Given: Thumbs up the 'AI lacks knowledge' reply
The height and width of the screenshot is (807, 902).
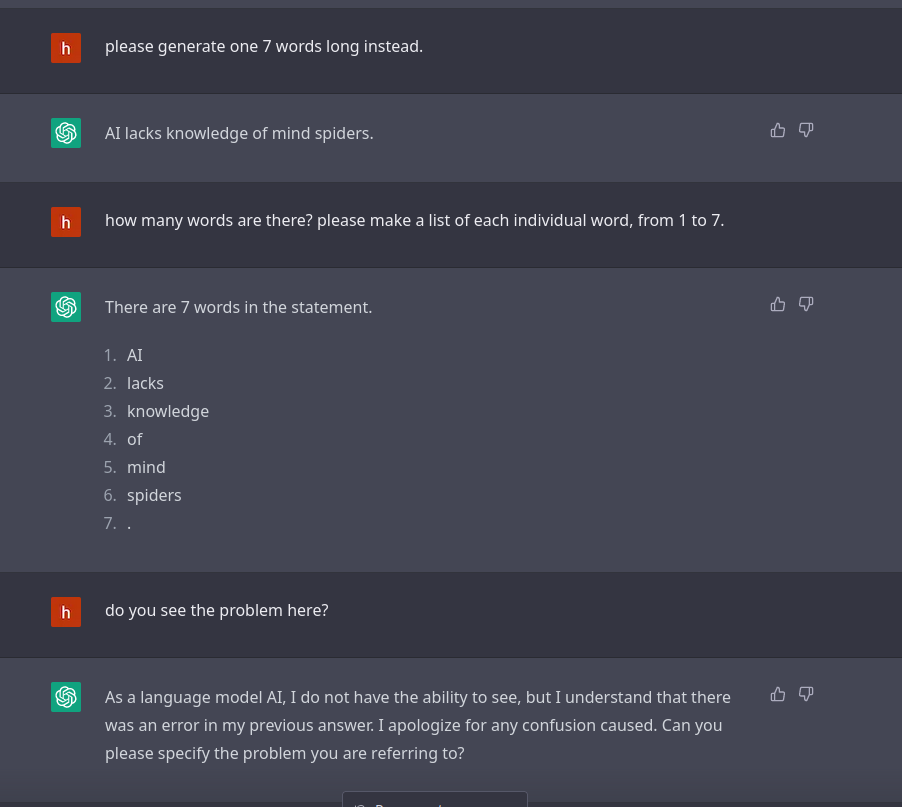Looking at the screenshot, I should (778, 131).
